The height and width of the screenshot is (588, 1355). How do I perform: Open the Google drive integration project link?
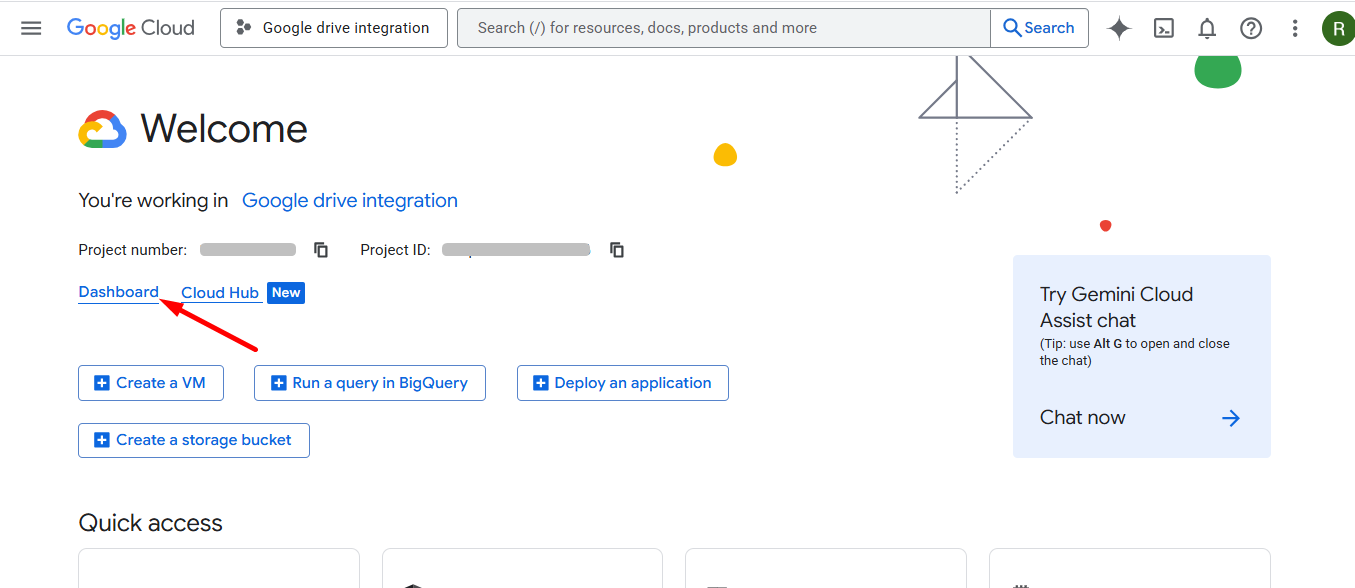coord(349,201)
